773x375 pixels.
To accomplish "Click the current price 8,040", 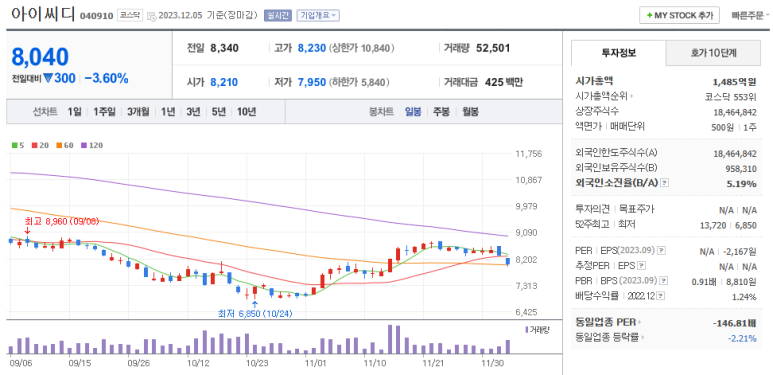I will point(40,57).
